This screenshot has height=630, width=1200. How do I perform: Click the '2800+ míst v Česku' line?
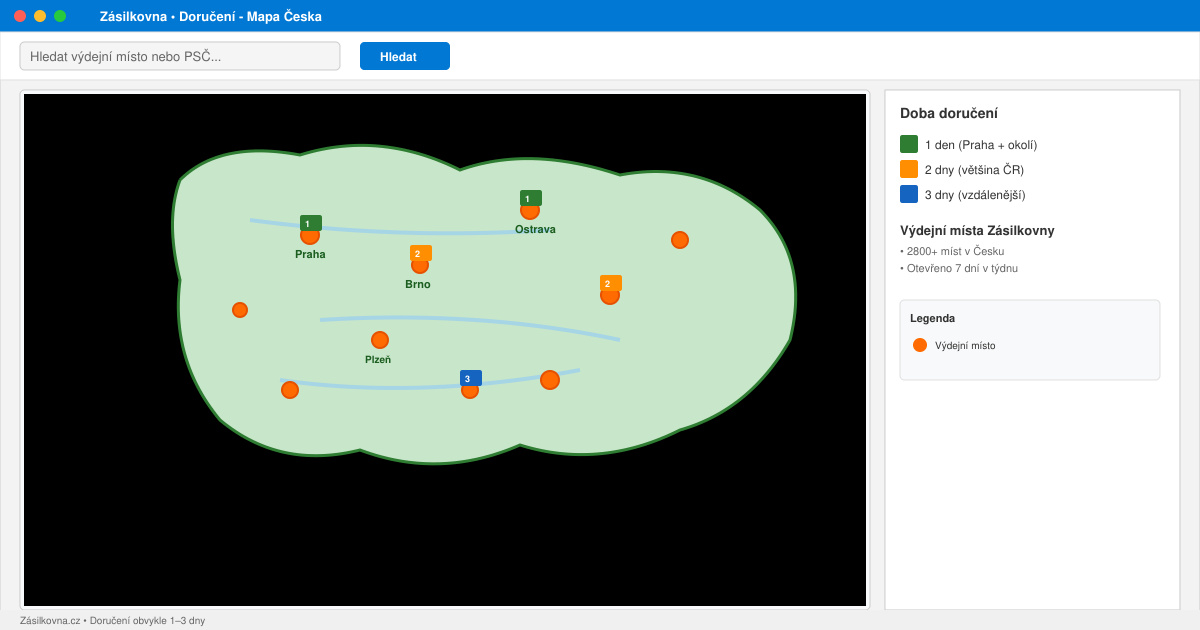point(952,251)
